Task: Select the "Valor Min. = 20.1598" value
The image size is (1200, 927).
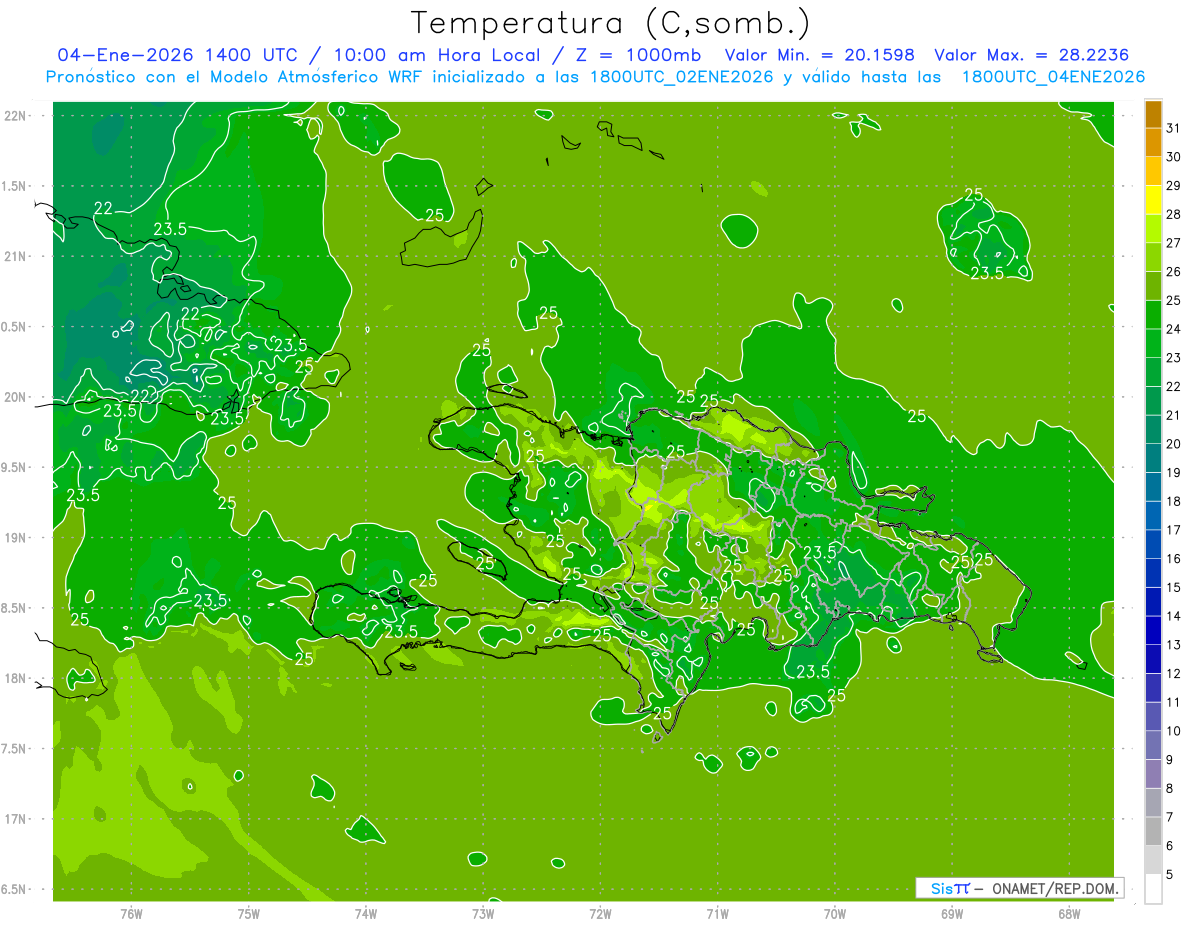Action: 819,55
